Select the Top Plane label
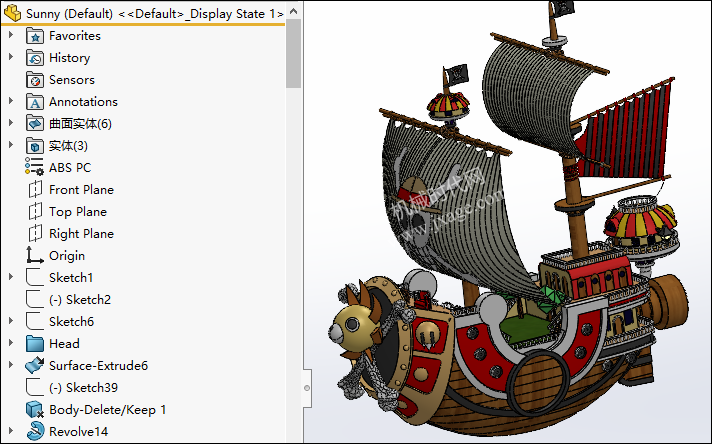Image resolution: width=712 pixels, height=444 pixels. [x=78, y=212]
